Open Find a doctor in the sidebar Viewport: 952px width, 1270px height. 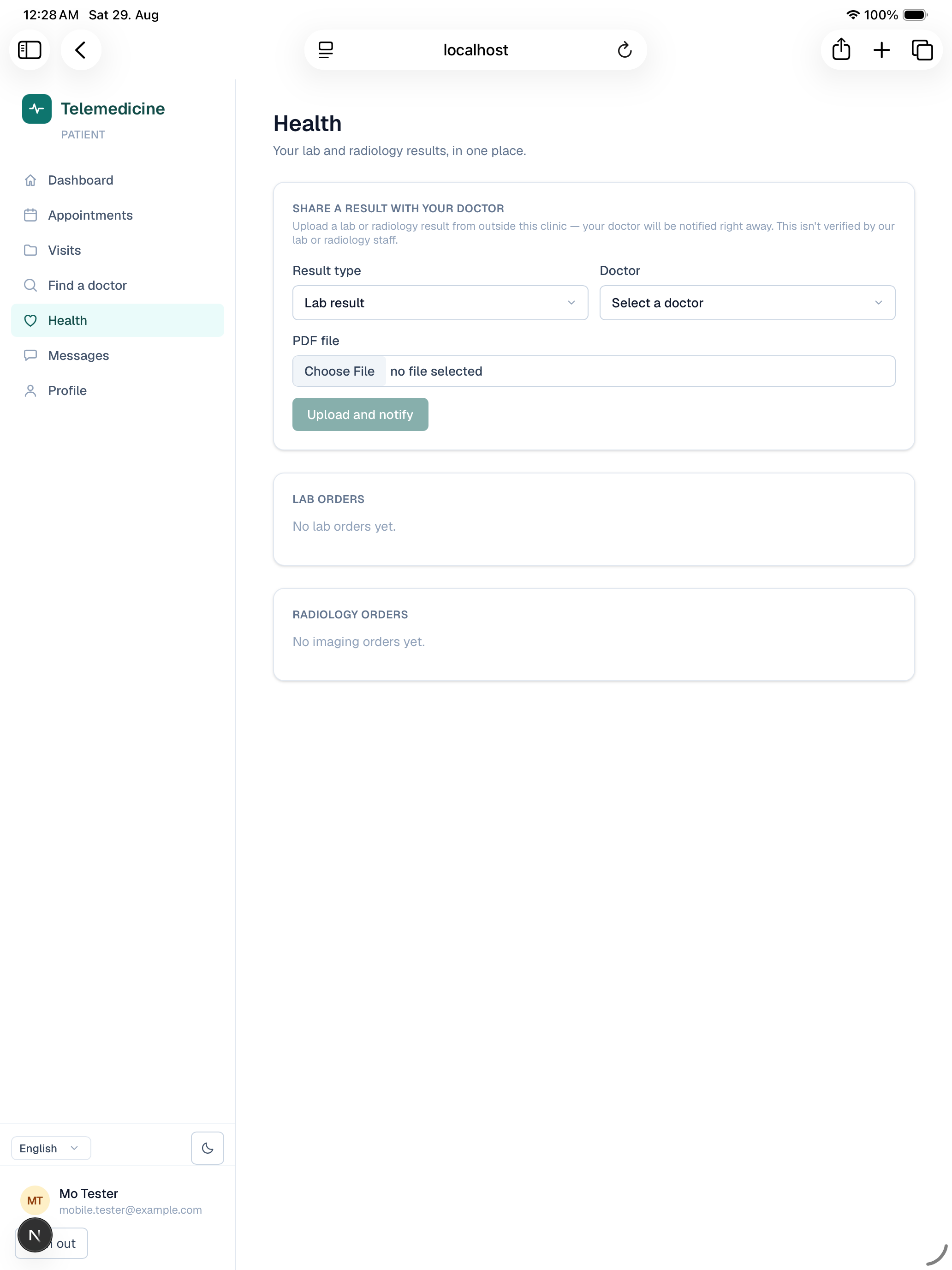118,285
